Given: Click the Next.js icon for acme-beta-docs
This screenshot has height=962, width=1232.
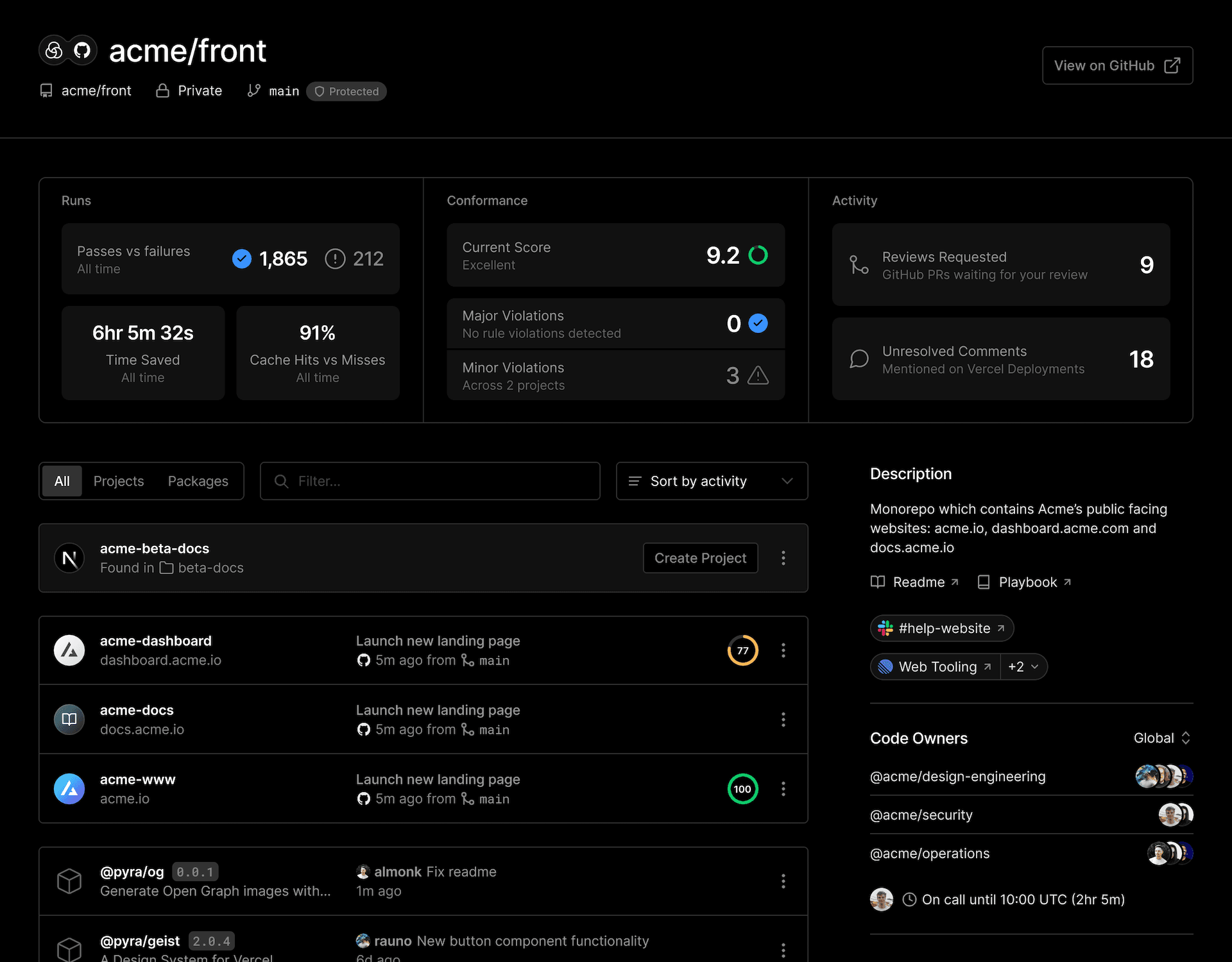Looking at the screenshot, I should 69,558.
